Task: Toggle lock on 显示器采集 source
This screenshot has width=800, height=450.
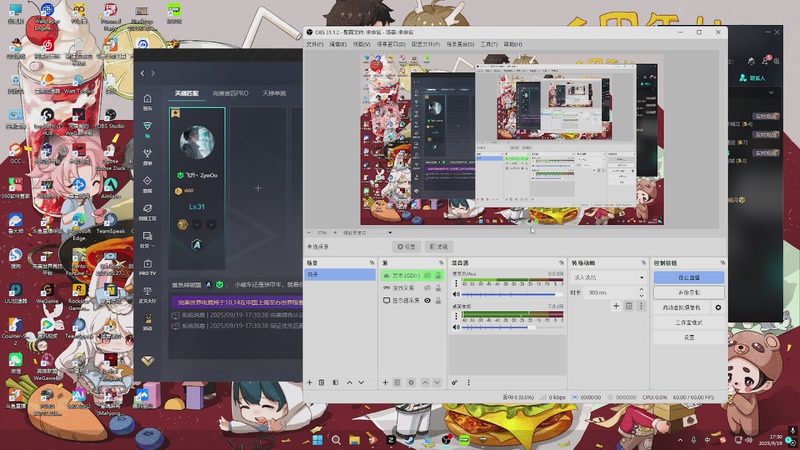Action: (x=438, y=301)
